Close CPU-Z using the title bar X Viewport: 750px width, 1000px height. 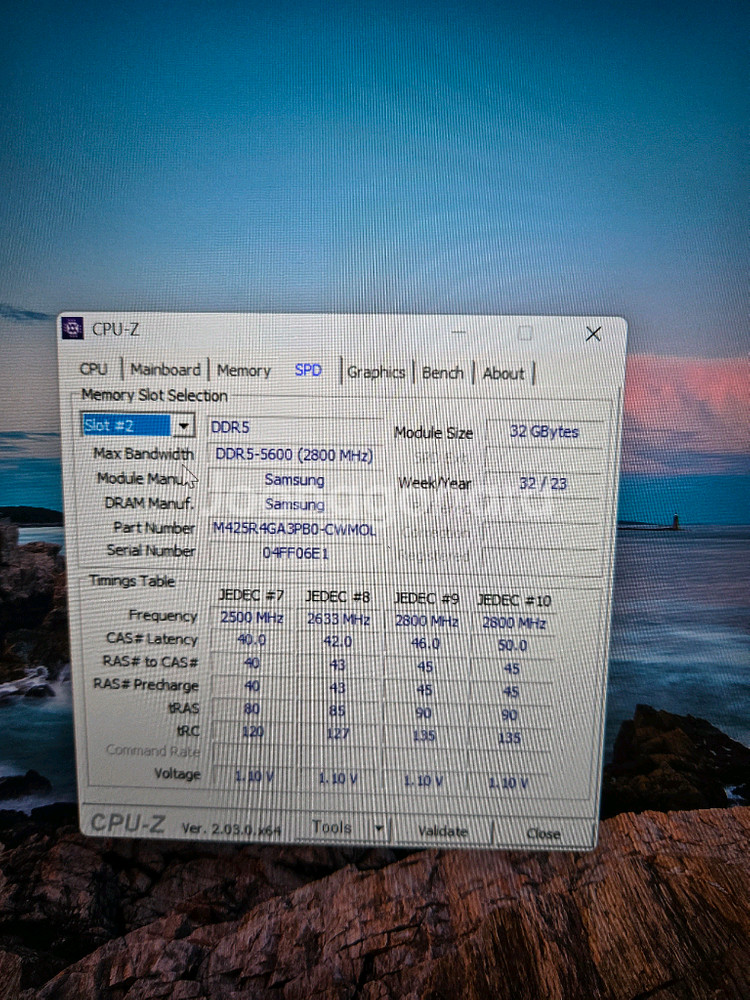592,333
